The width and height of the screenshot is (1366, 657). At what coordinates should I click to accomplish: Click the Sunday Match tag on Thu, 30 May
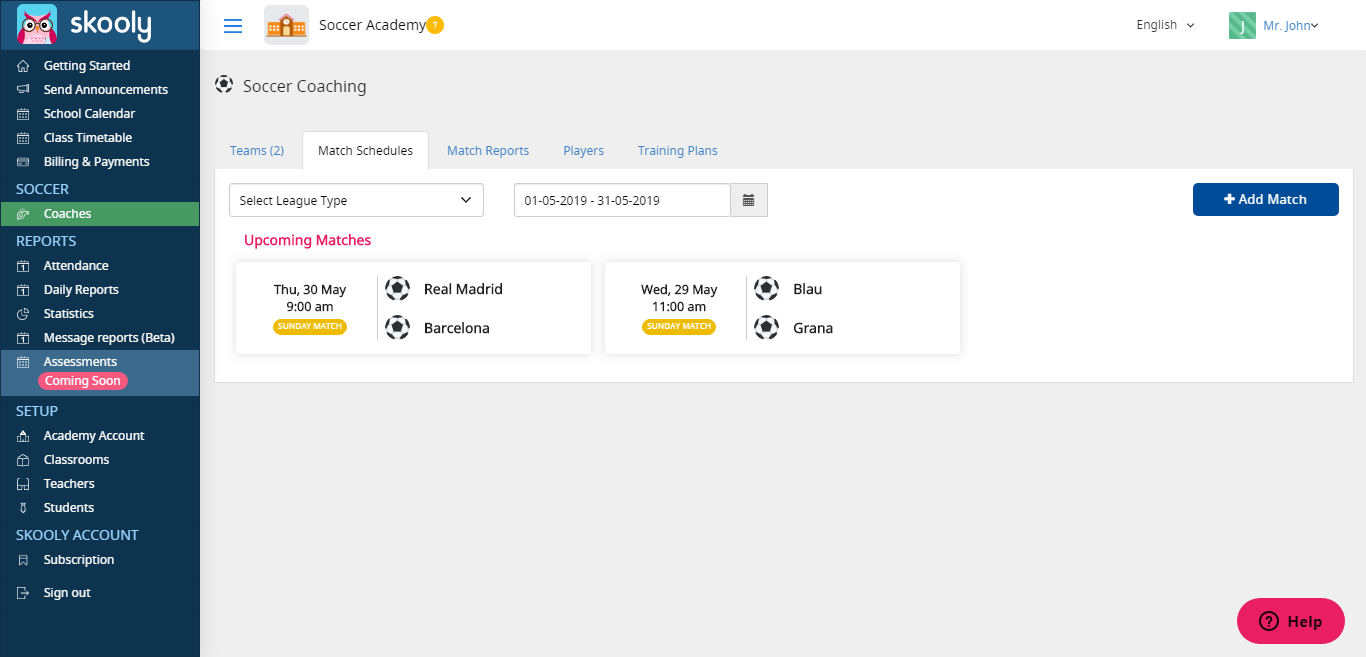pyautogui.click(x=310, y=327)
